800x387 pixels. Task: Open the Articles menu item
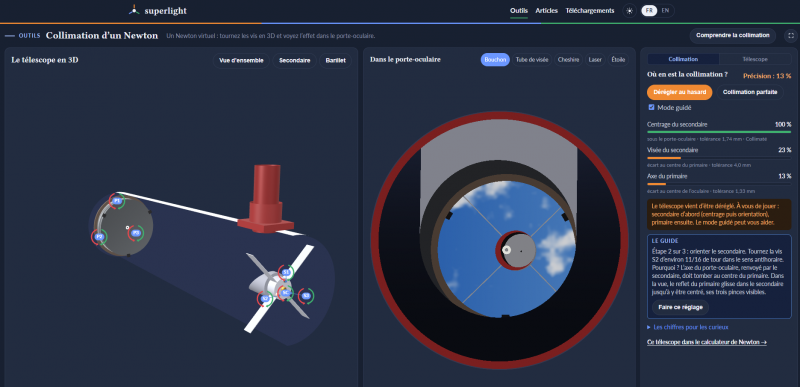546,11
